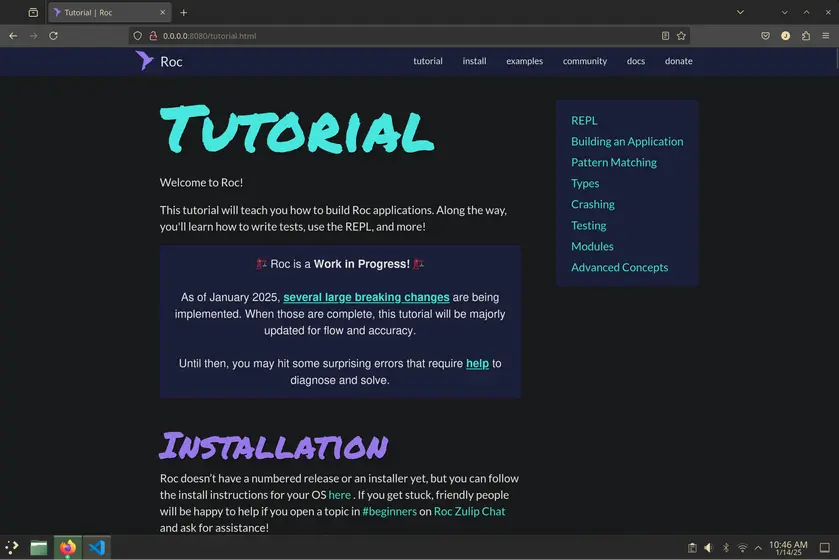Screen dimensions: 839x560
Task: Open the install nav link
Action: pyautogui.click(x=474, y=61)
